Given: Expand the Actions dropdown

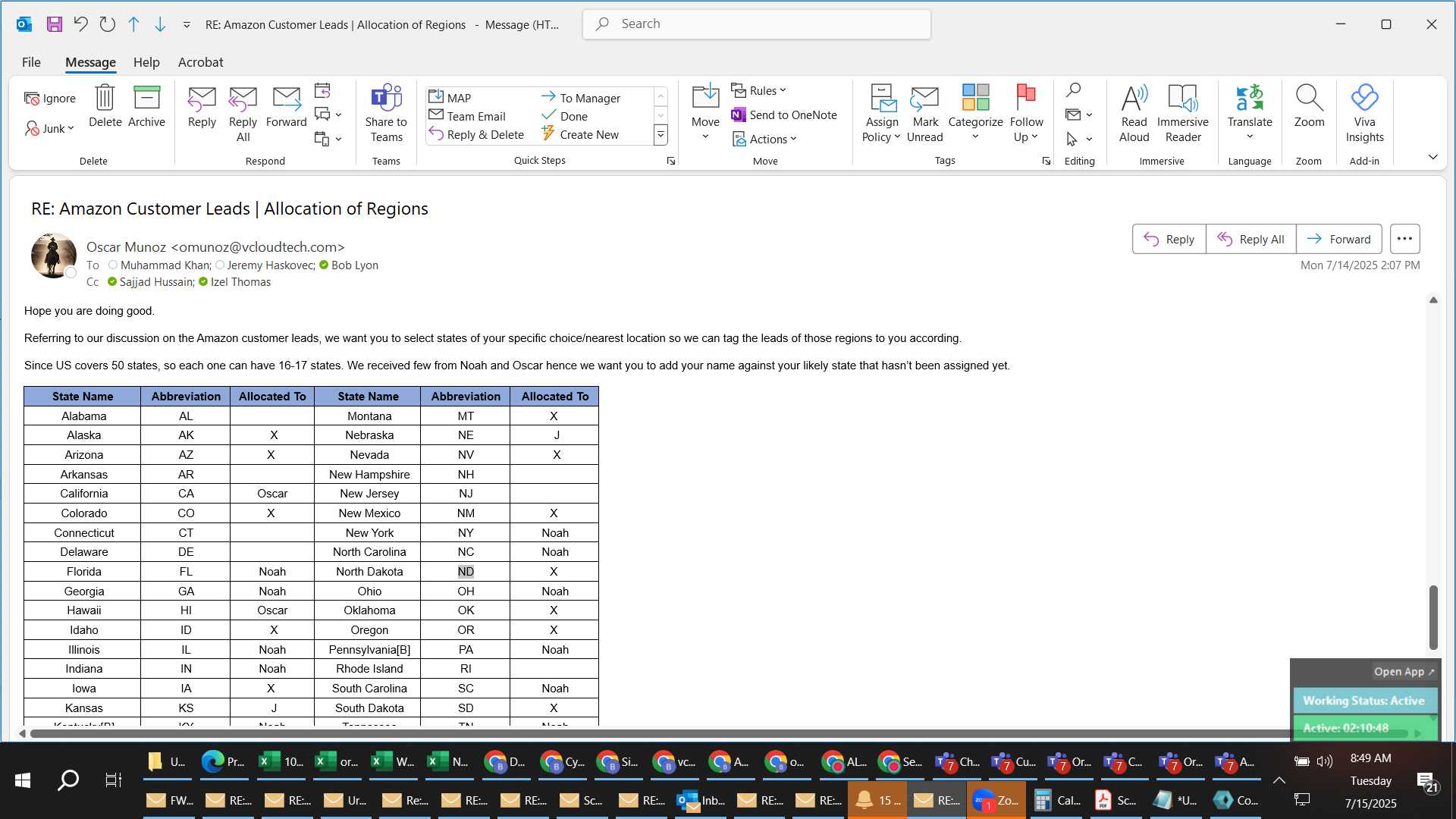Looking at the screenshot, I should point(764,139).
